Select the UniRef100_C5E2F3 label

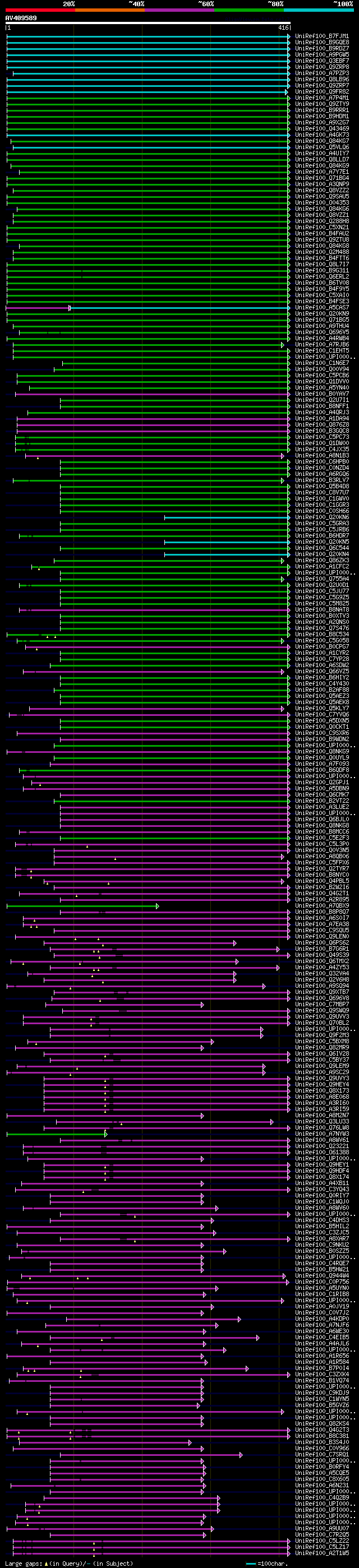[x=323, y=838]
